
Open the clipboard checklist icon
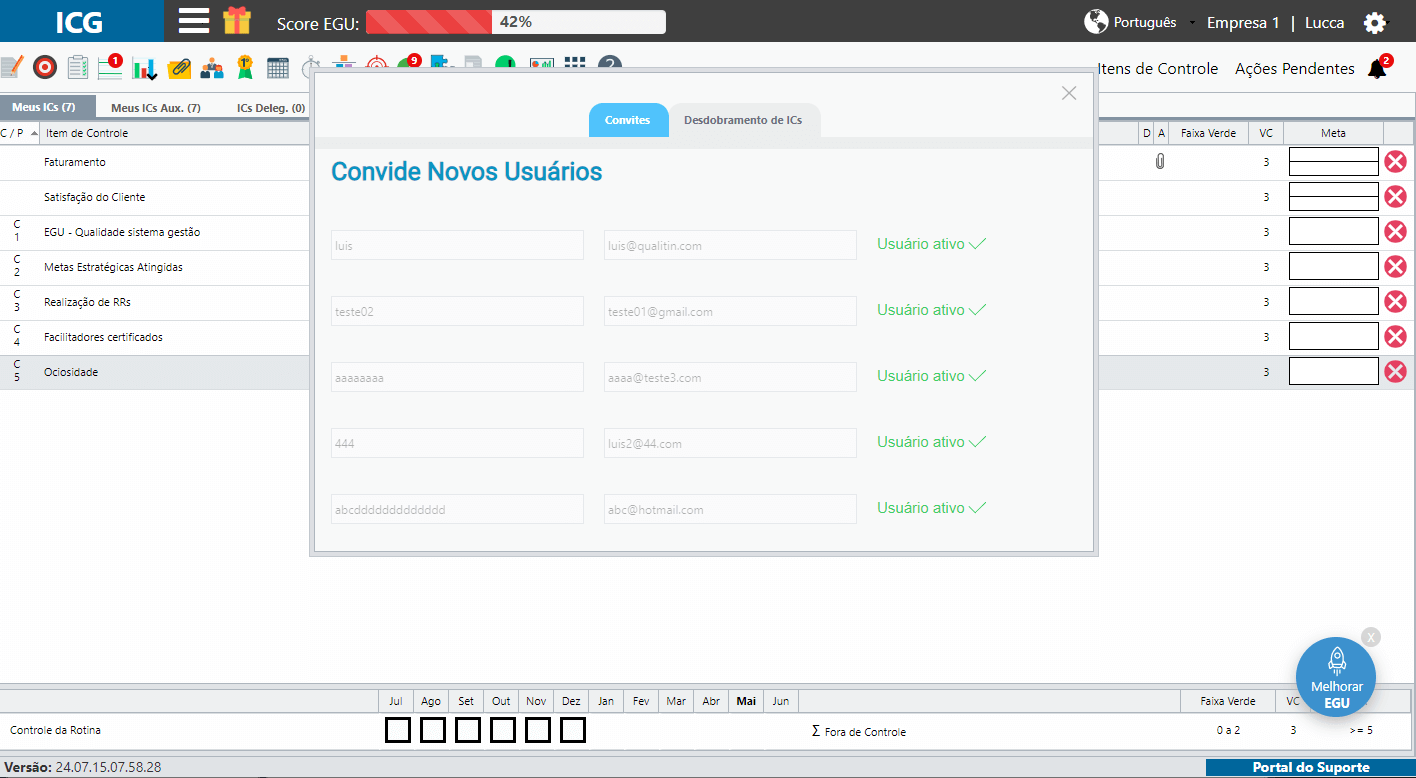78,67
